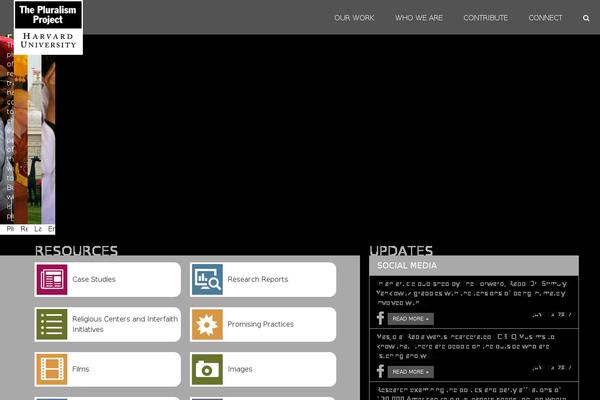
Task: Follow the Case Studies link text
Action: 94,279
